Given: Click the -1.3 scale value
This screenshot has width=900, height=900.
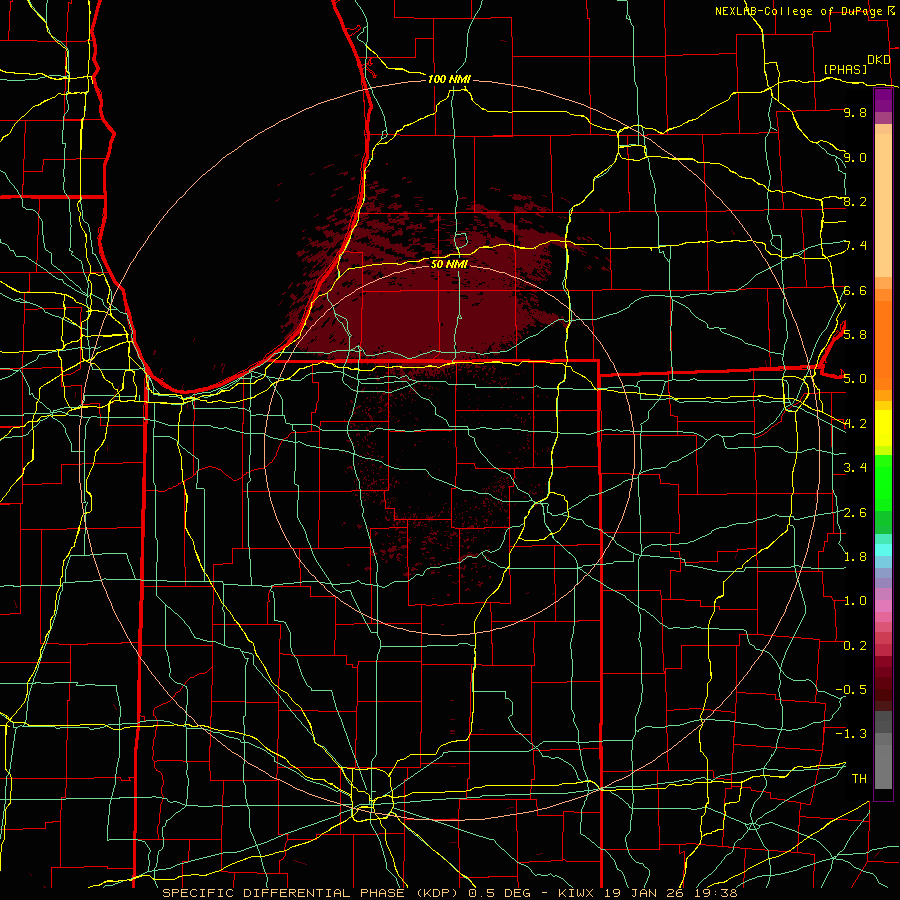Looking at the screenshot, I should click(x=851, y=734).
